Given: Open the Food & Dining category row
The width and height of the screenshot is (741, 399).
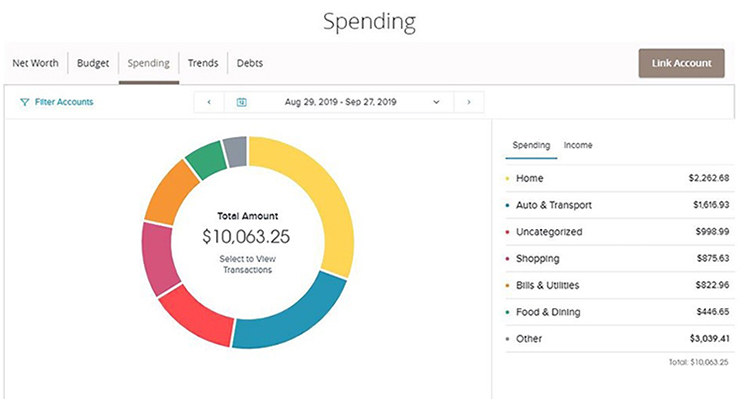Looking at the screenshot, I should (x=620, y=312).
